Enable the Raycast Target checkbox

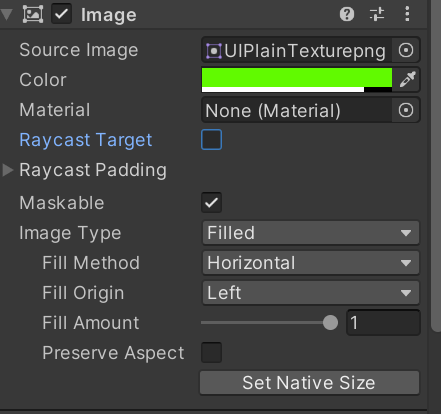click(211, 139)
